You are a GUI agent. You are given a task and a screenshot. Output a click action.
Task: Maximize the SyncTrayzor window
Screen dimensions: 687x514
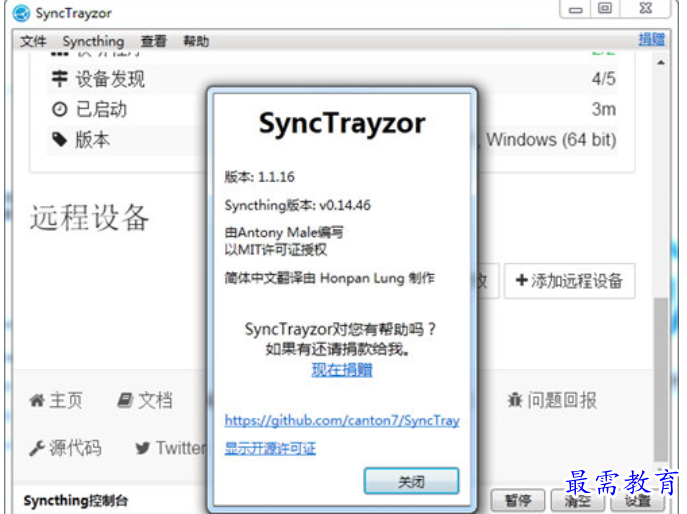pyautogui.click(x=605, y=9)
